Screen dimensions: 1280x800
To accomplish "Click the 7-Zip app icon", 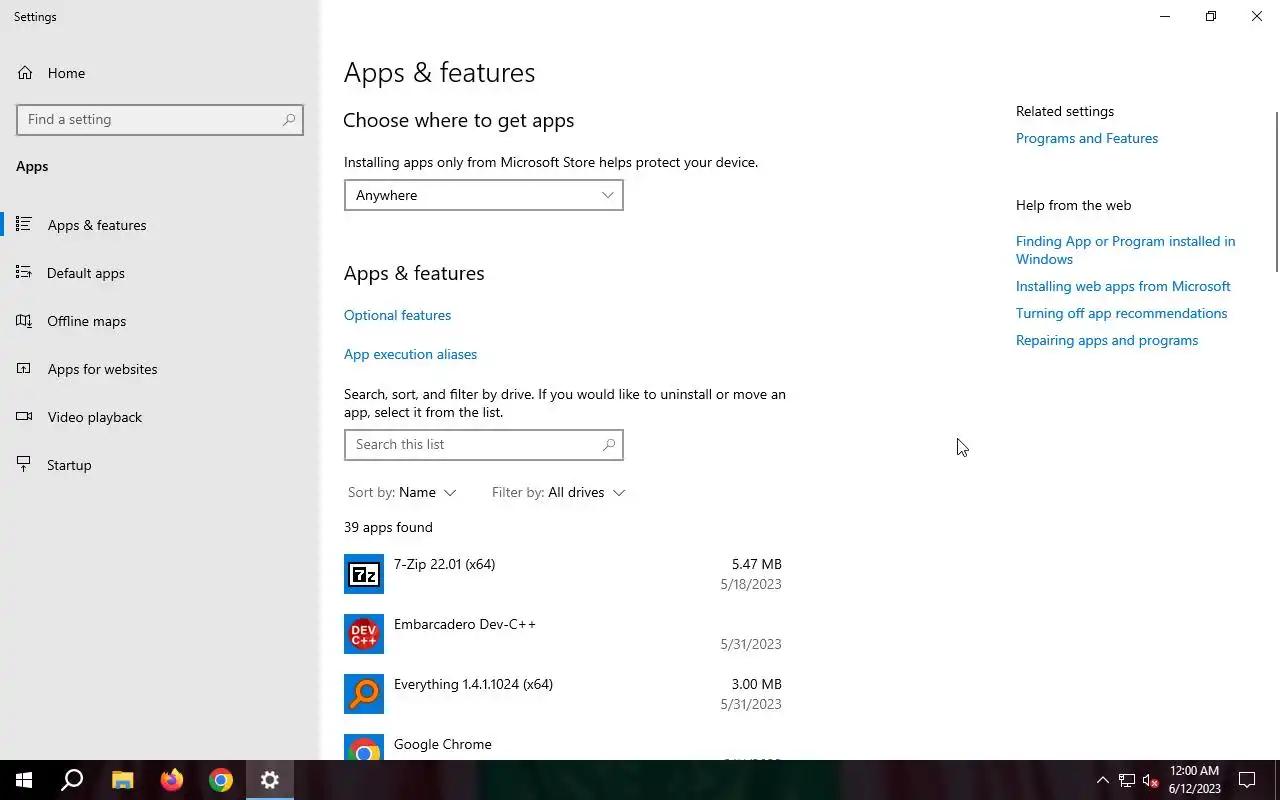I will (x=364, y=574).
